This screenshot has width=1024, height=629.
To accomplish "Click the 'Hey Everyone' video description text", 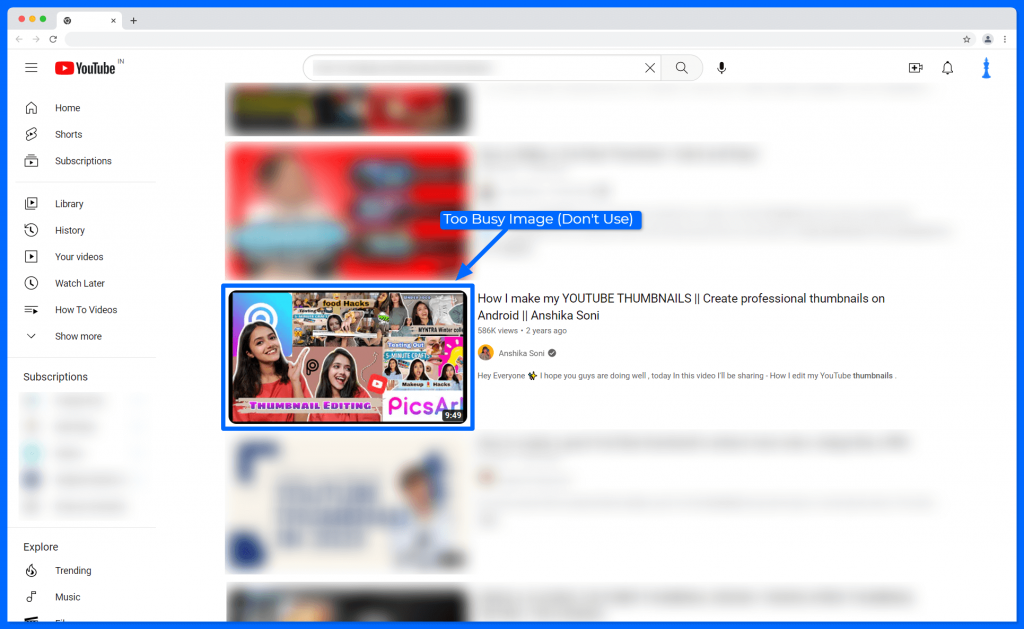I will 686,376.
